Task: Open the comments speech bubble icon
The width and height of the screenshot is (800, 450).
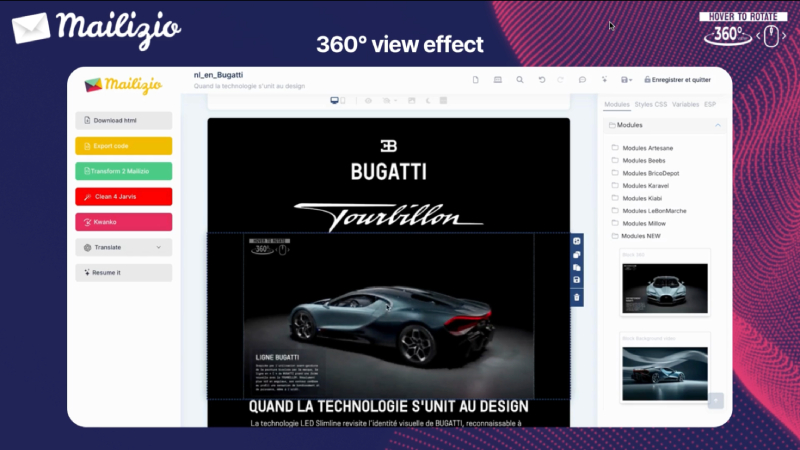Action: [x=582, y=80]
